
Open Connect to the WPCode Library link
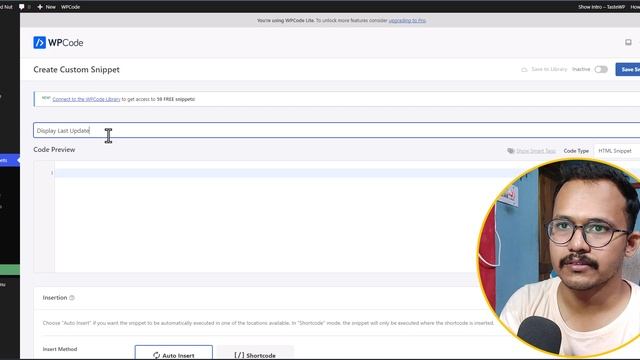point(86,99)
